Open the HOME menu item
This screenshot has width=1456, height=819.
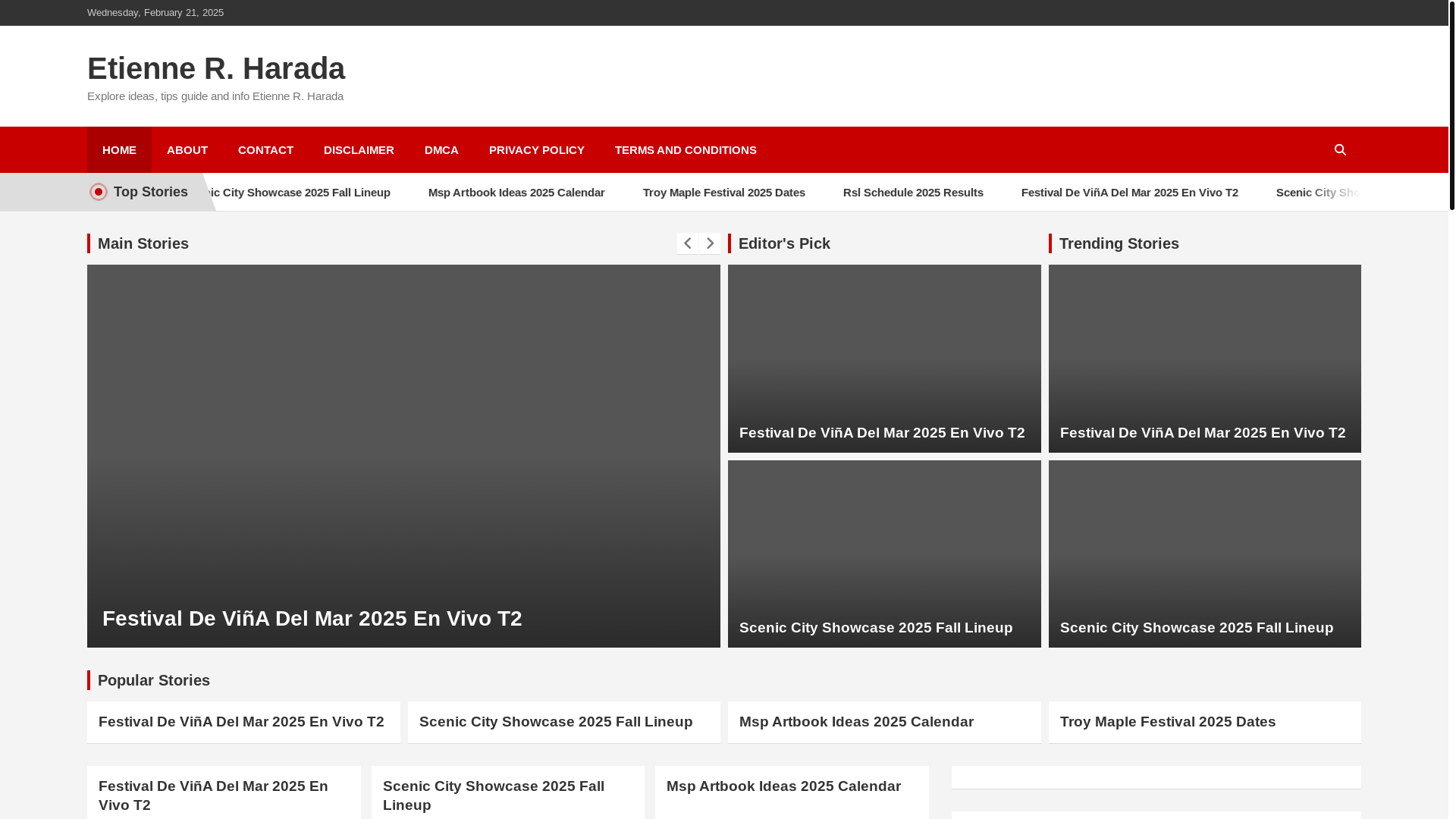tap(119, 150)
